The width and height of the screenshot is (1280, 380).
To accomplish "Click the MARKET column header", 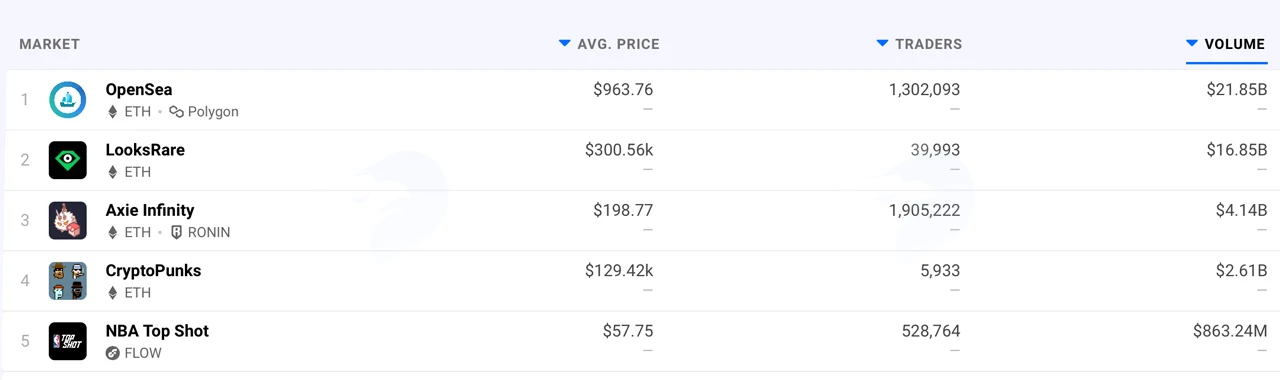I will click(50, 44).
